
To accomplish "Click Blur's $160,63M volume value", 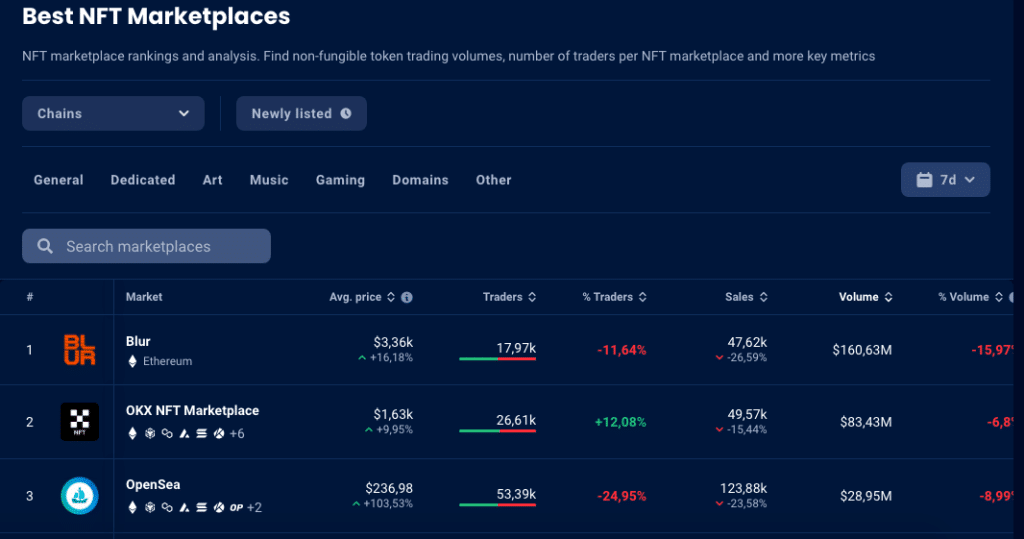I will [x=862, y=350].
